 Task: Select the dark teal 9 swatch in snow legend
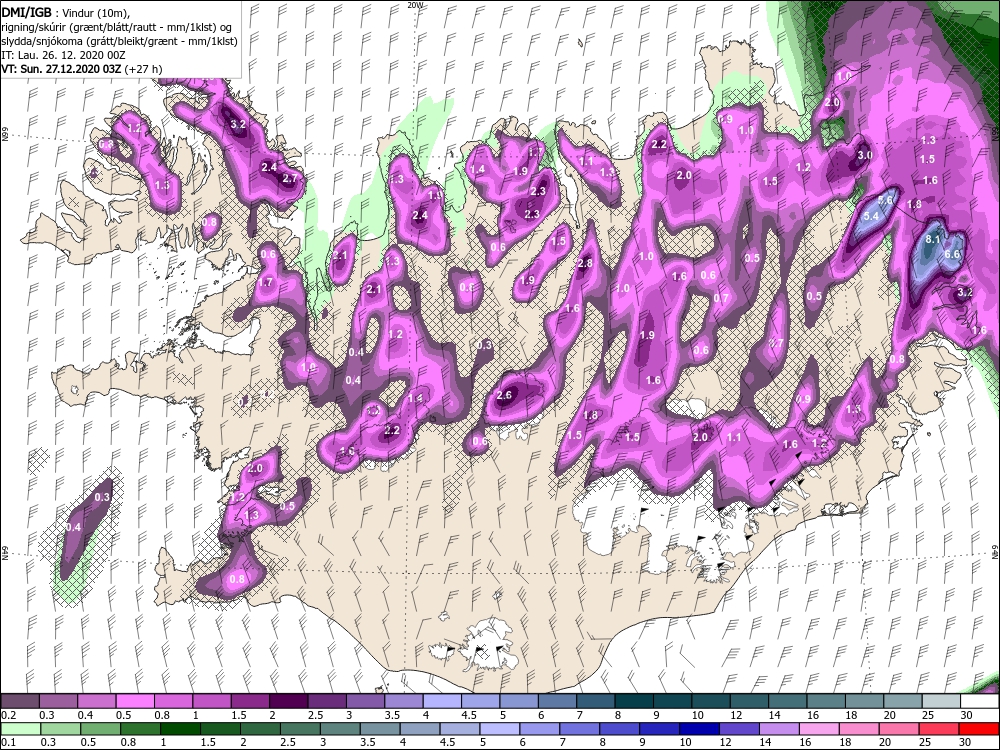coord(672,701)
